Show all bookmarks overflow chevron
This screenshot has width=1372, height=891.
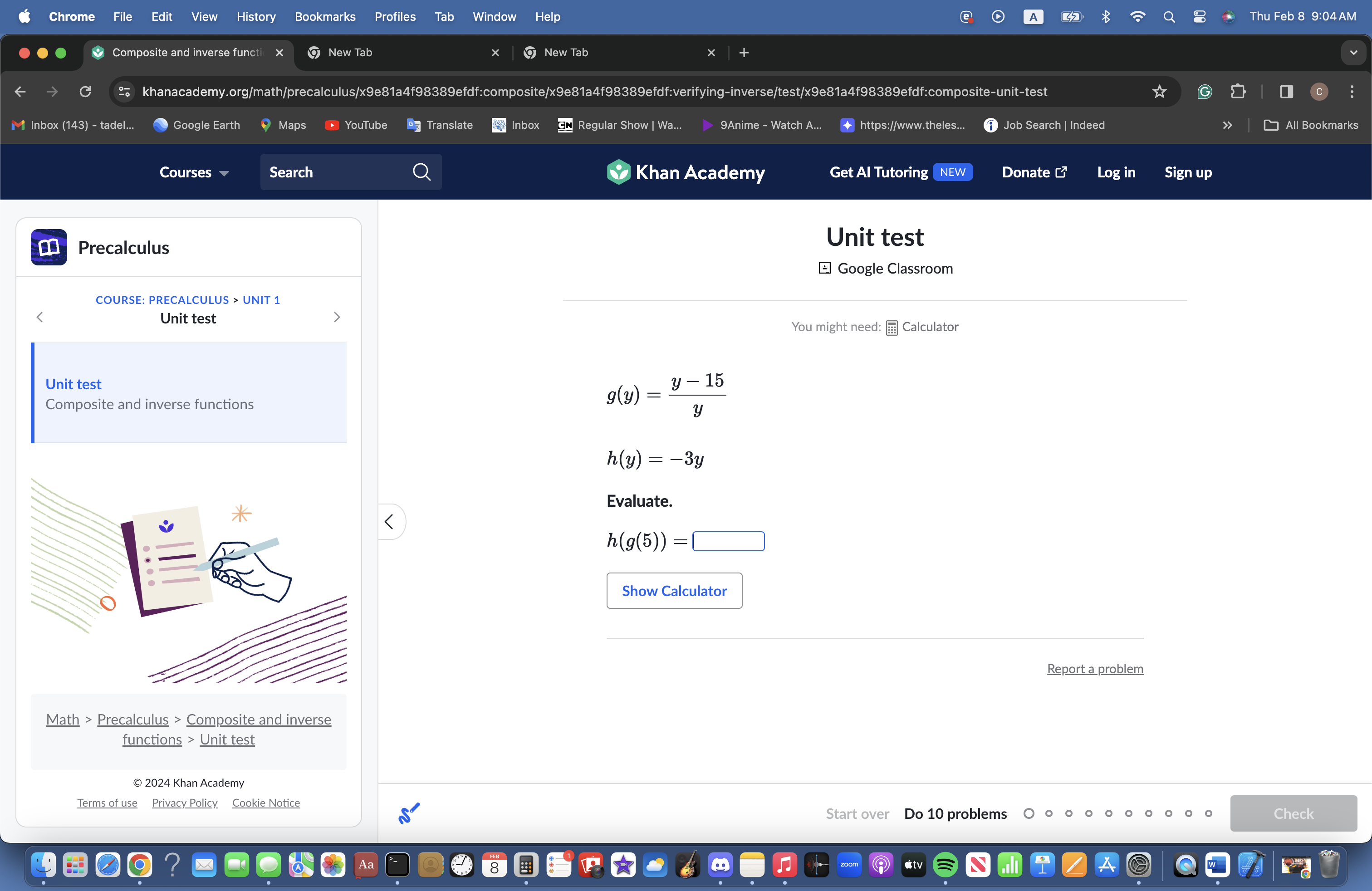[x=1227, y=125]
